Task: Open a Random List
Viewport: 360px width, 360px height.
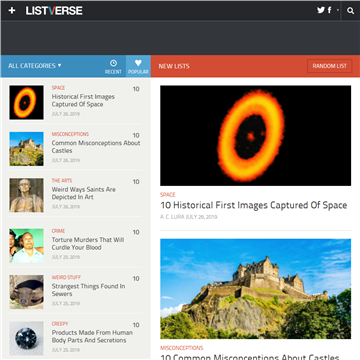Action: coord(330,66)
